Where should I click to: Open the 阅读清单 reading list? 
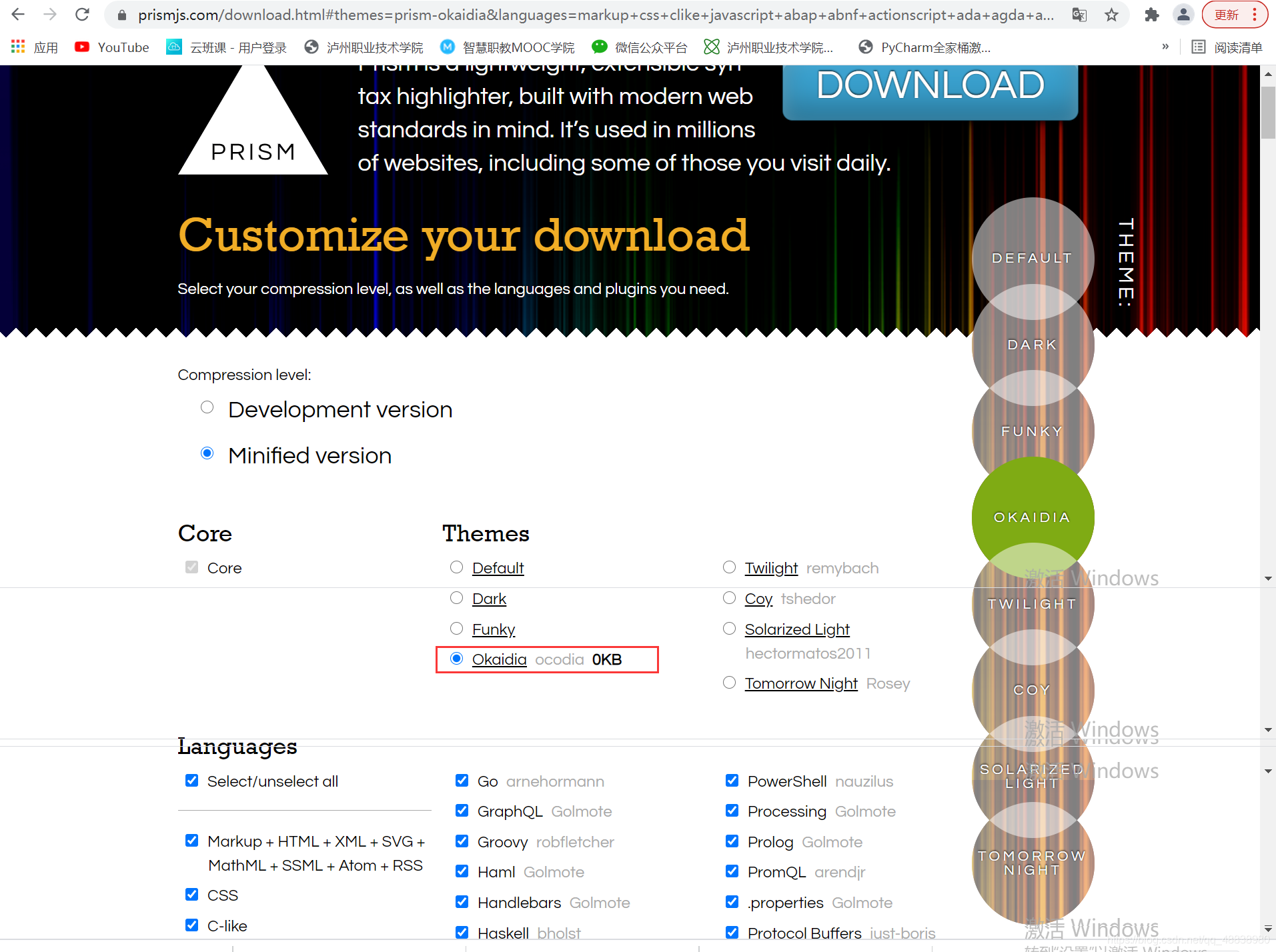click(1227, 47)
